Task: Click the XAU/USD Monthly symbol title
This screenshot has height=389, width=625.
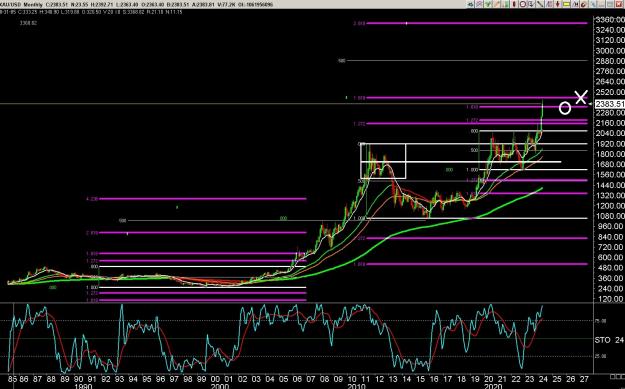Action: (x=22, y=5)
